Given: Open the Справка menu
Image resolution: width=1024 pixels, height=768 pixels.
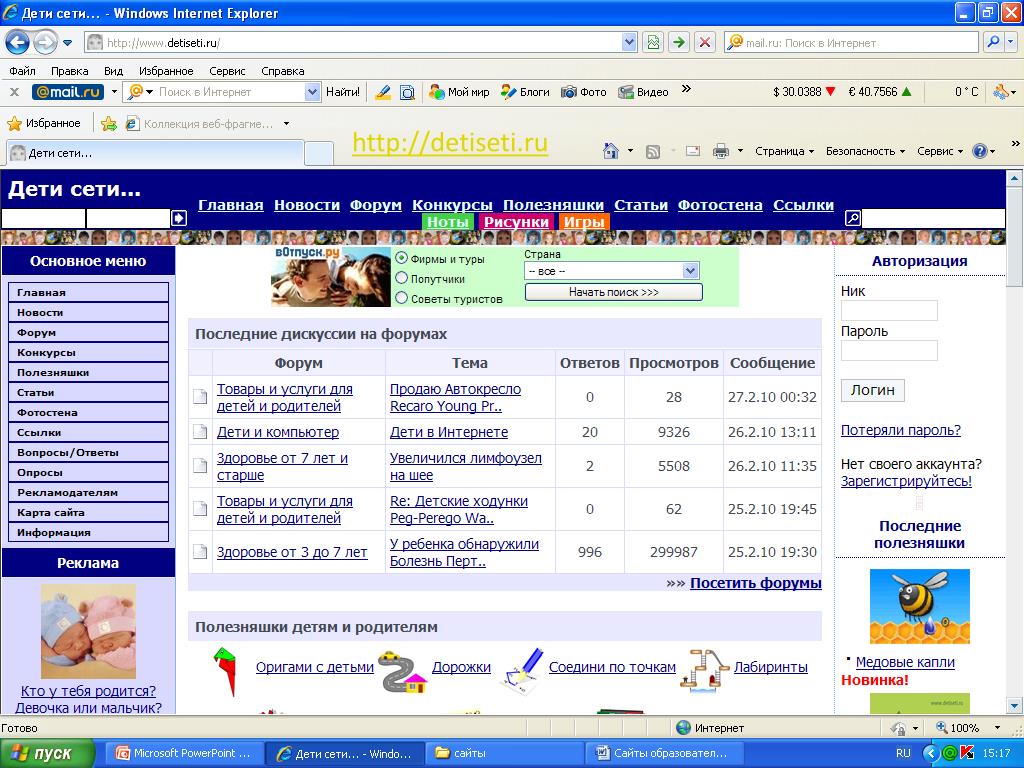Looking at the screenshot, I should pyautogui.click(x=283, y=71).
